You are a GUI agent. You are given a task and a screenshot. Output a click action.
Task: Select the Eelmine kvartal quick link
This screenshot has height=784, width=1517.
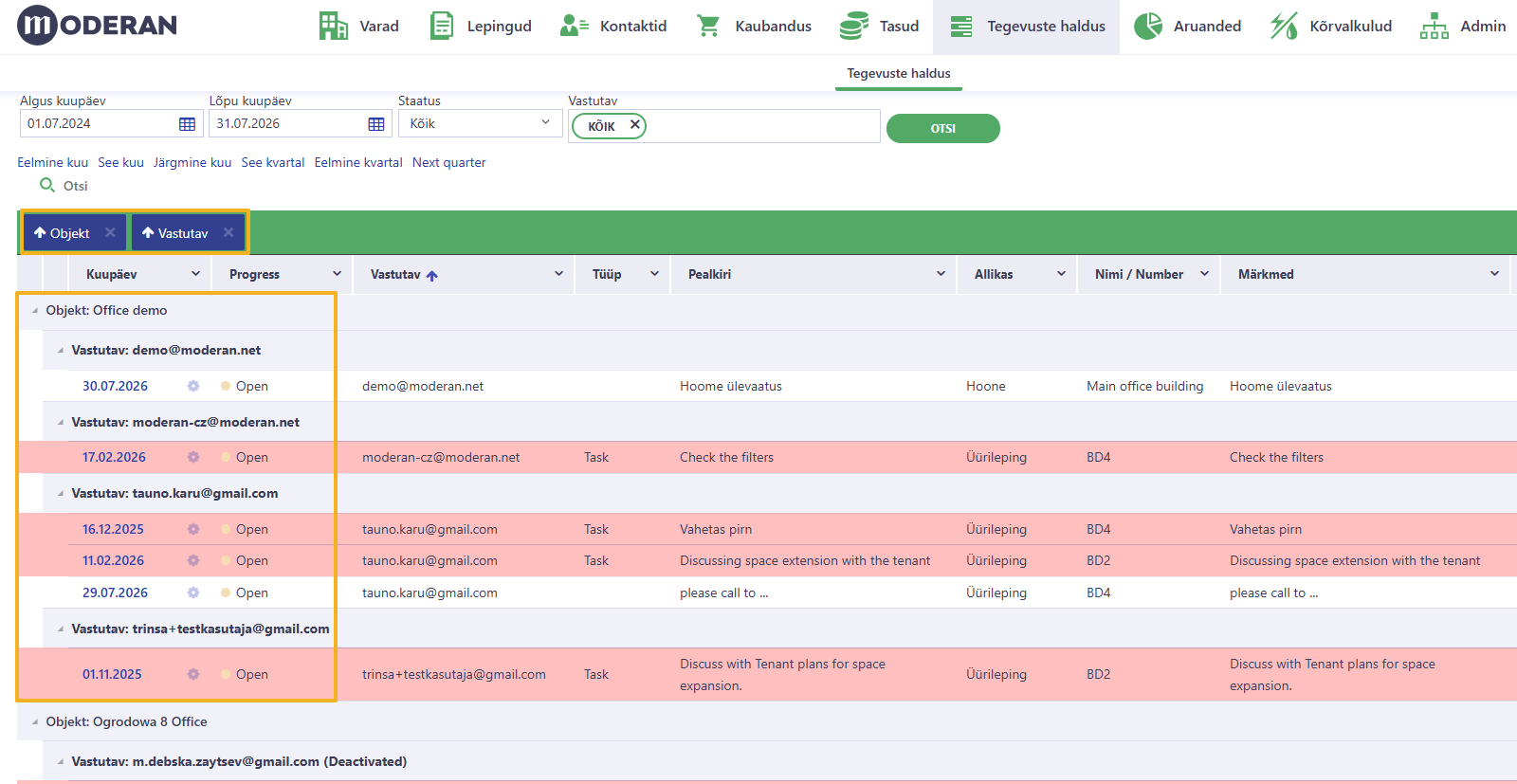[x=358, y=162]
